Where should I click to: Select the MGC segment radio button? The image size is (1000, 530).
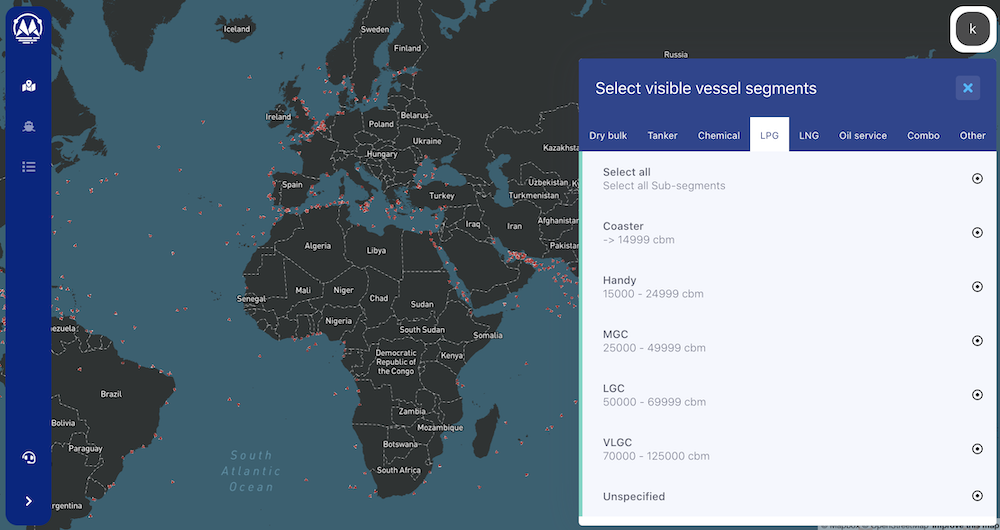pyautogui.click(x=977, y=340)
